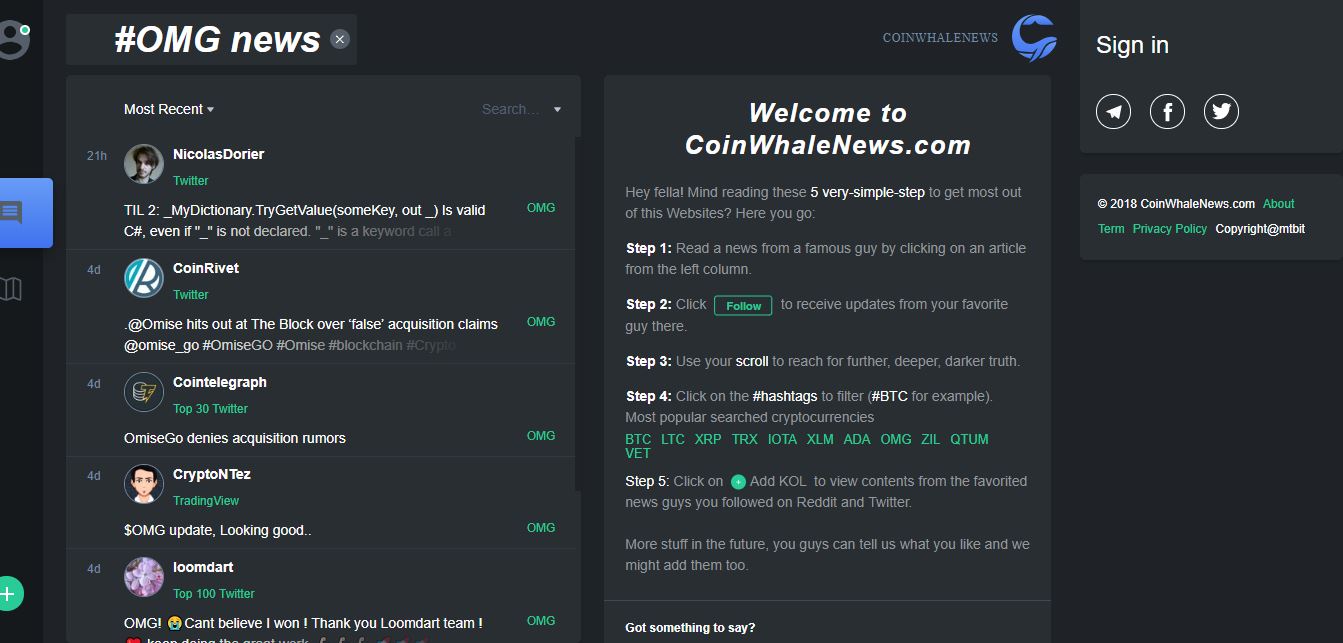Open the About link in footer

(x=1278, y=203)
